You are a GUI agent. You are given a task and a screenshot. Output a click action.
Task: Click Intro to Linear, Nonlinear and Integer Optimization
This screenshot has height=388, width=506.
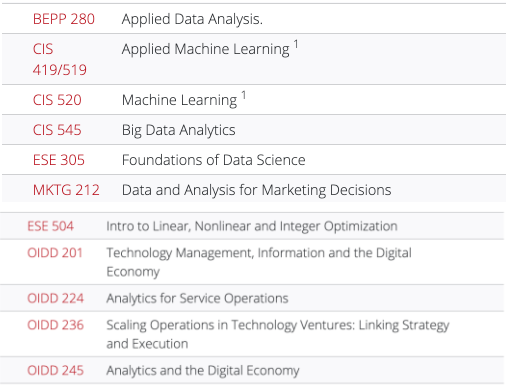pyautogui.click(x=252, y=226)
